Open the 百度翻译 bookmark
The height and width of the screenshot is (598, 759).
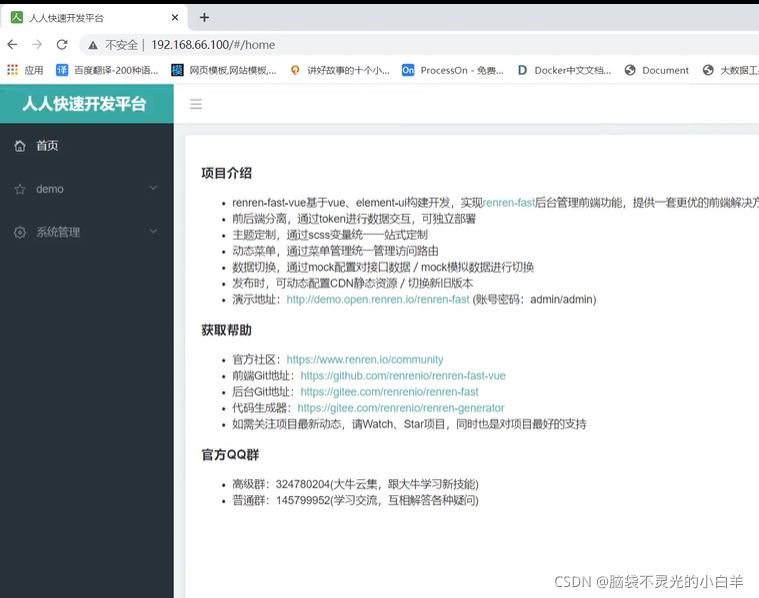pos(107,70)
